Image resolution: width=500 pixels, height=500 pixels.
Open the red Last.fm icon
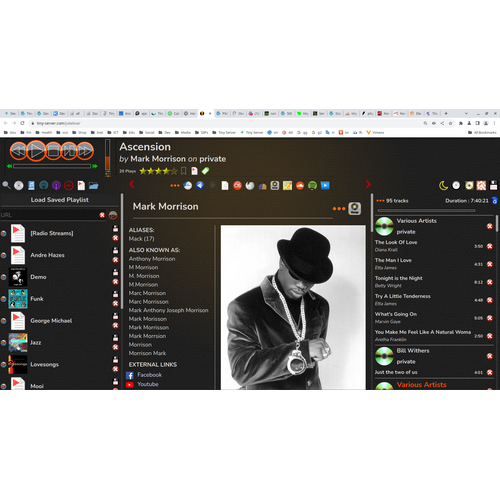[237, 185]
